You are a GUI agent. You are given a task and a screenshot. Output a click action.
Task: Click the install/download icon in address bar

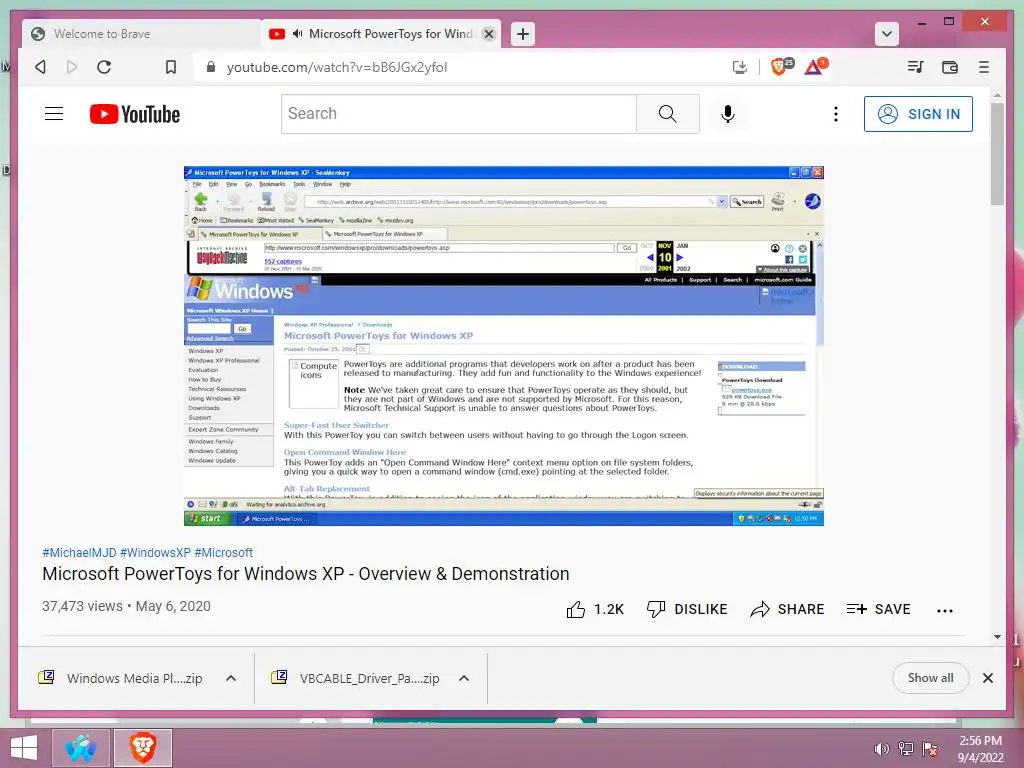point(739,67)
